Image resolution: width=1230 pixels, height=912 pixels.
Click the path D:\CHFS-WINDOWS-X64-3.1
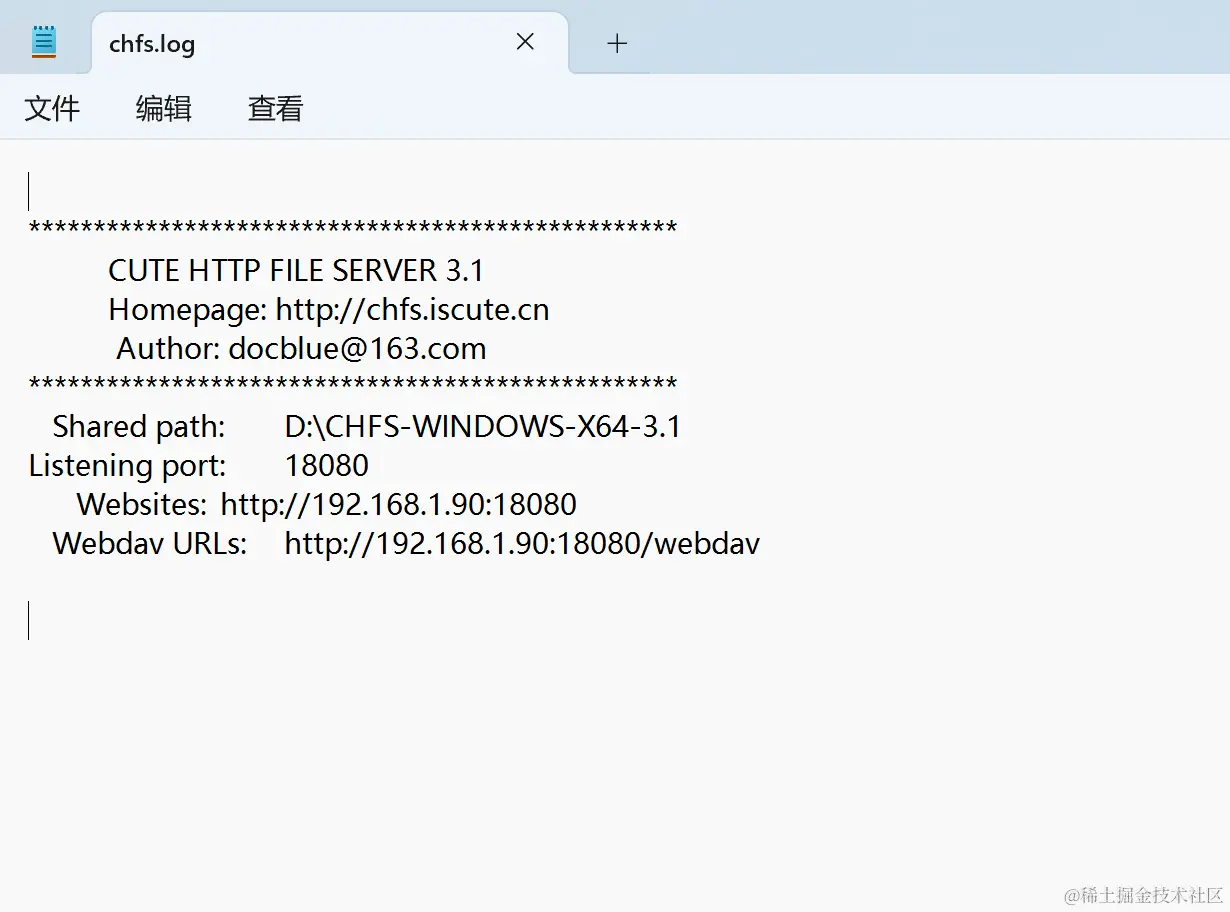[x=483, y=427]
